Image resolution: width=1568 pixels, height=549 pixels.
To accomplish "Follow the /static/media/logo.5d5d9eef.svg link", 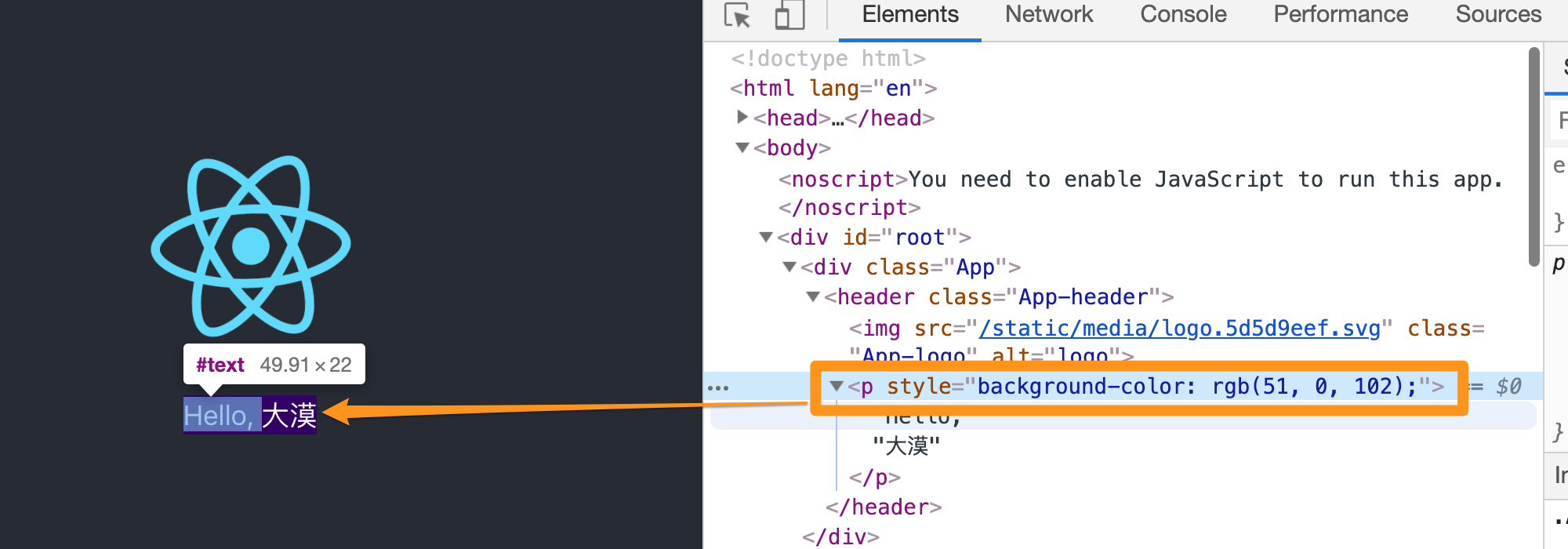I will (1179, 328).
